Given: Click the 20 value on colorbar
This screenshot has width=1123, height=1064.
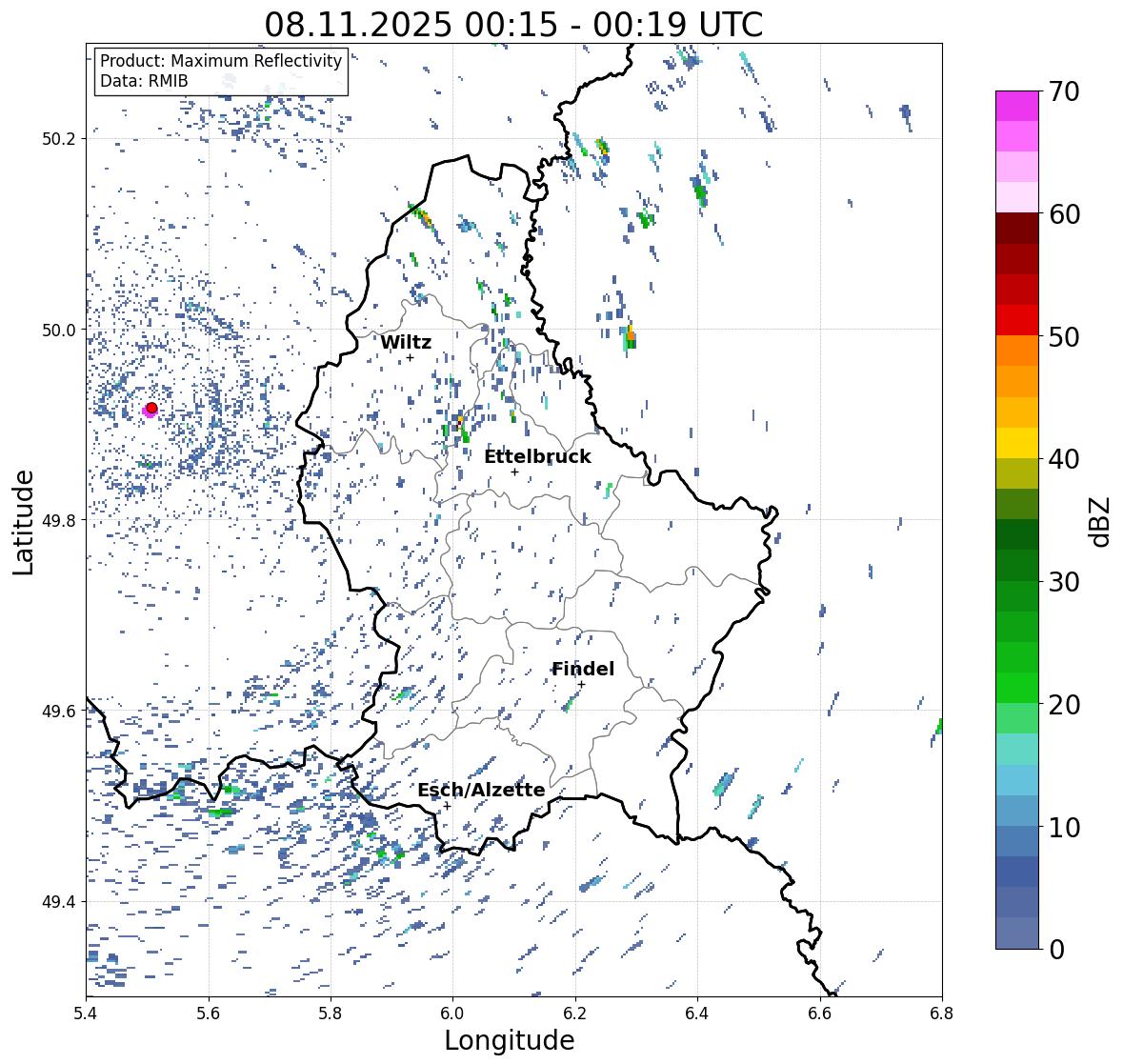Looking at the screenshot, I should tap(1064, 705).
